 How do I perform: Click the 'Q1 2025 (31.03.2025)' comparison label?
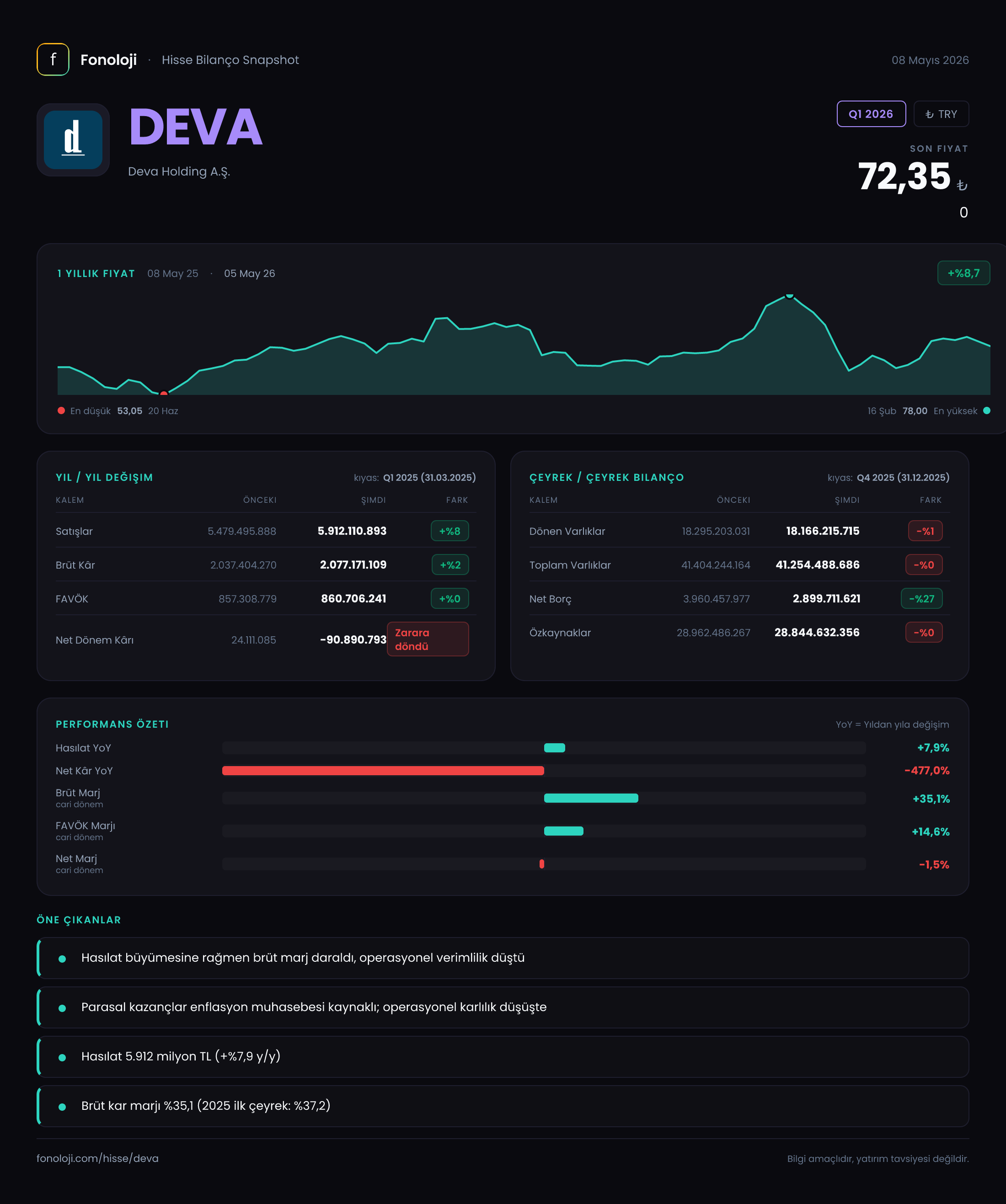pos(429,478)
